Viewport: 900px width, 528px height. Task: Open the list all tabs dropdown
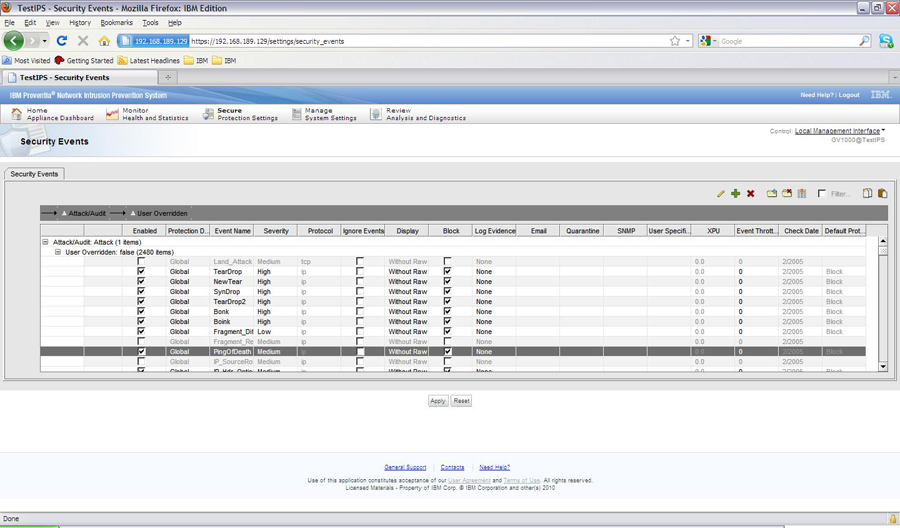pos(894,77)
